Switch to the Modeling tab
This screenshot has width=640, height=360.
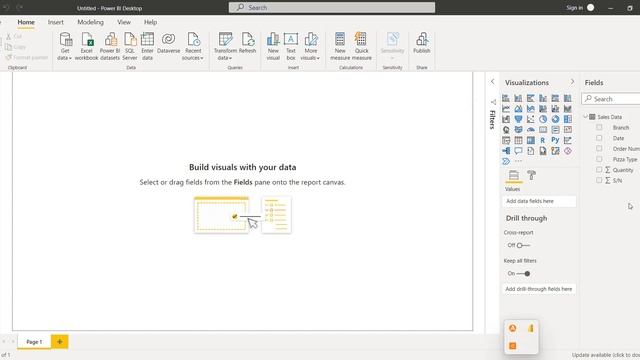(x=91, y=22)
